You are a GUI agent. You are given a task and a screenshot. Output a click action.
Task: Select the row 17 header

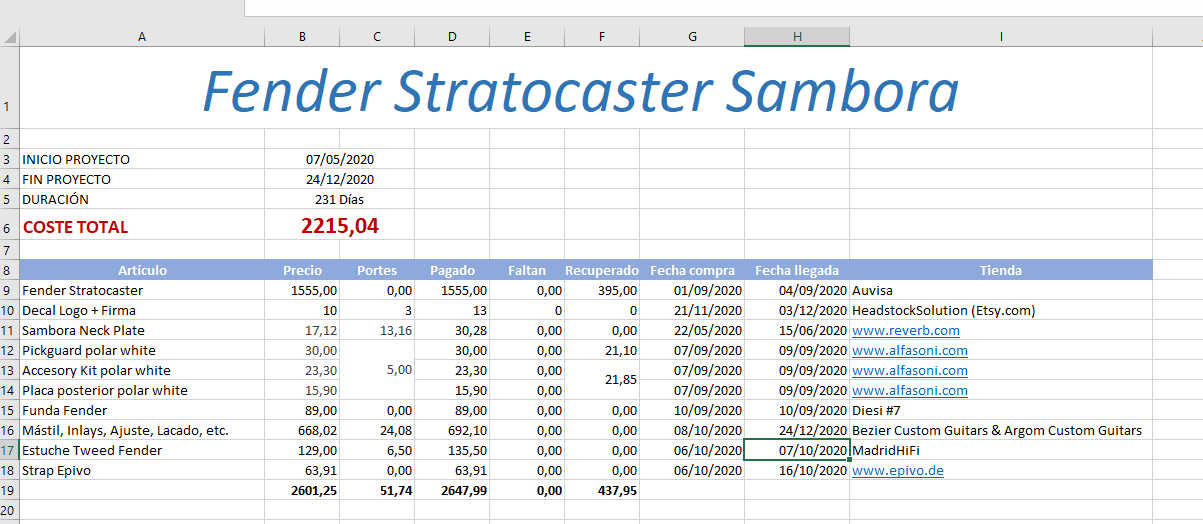(9, 450)
